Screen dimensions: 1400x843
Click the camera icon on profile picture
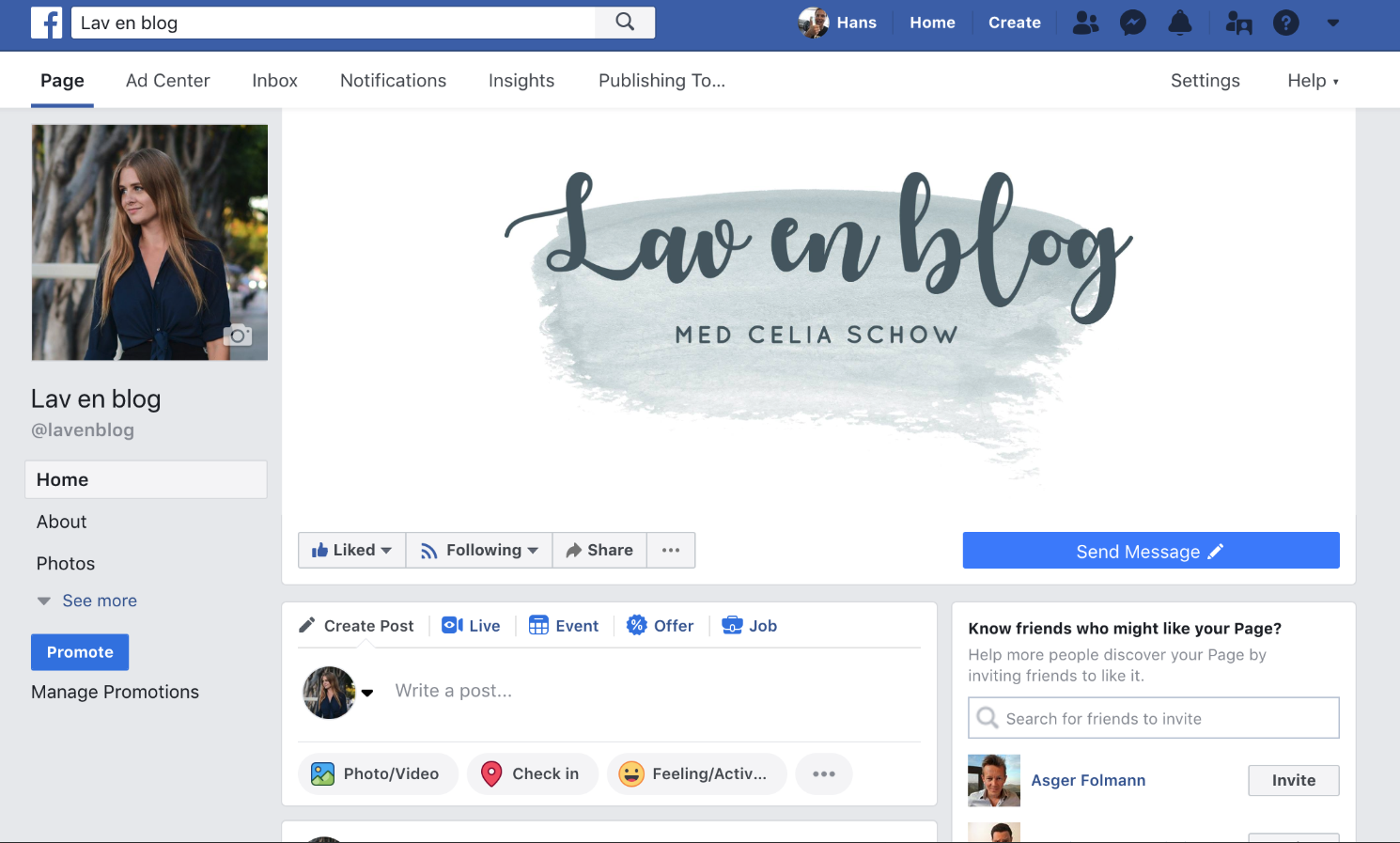coord(238,335)
